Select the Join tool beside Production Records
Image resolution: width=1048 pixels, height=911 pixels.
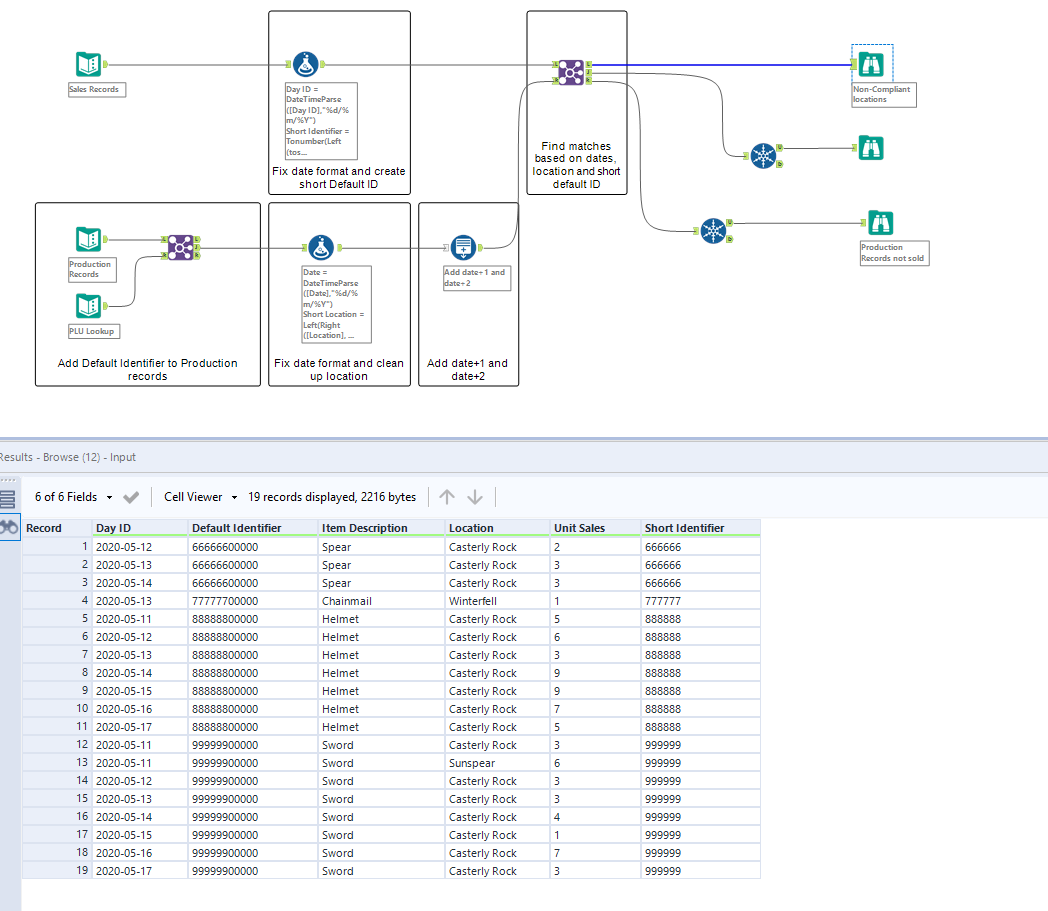click(180, 246)
